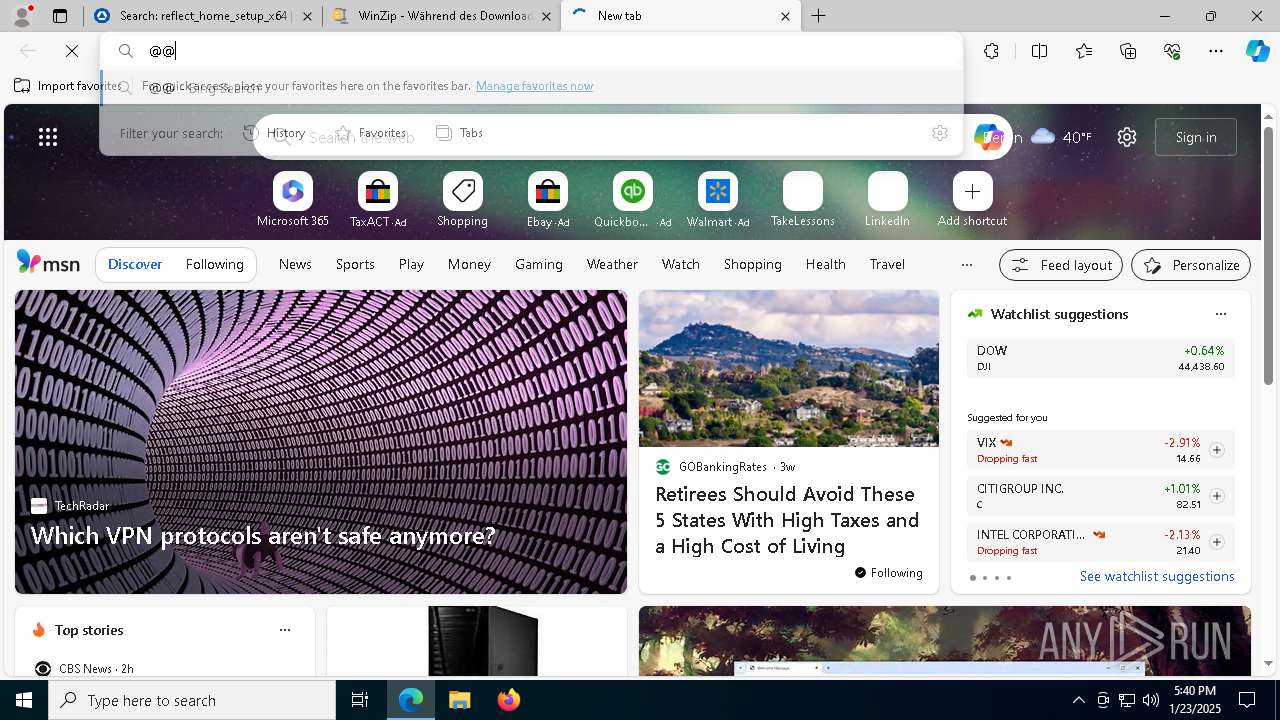Add Citigroup Inc. to watchlist
The width and height of the screenshot is (1280, 720).
click(x=1216, y=496)
